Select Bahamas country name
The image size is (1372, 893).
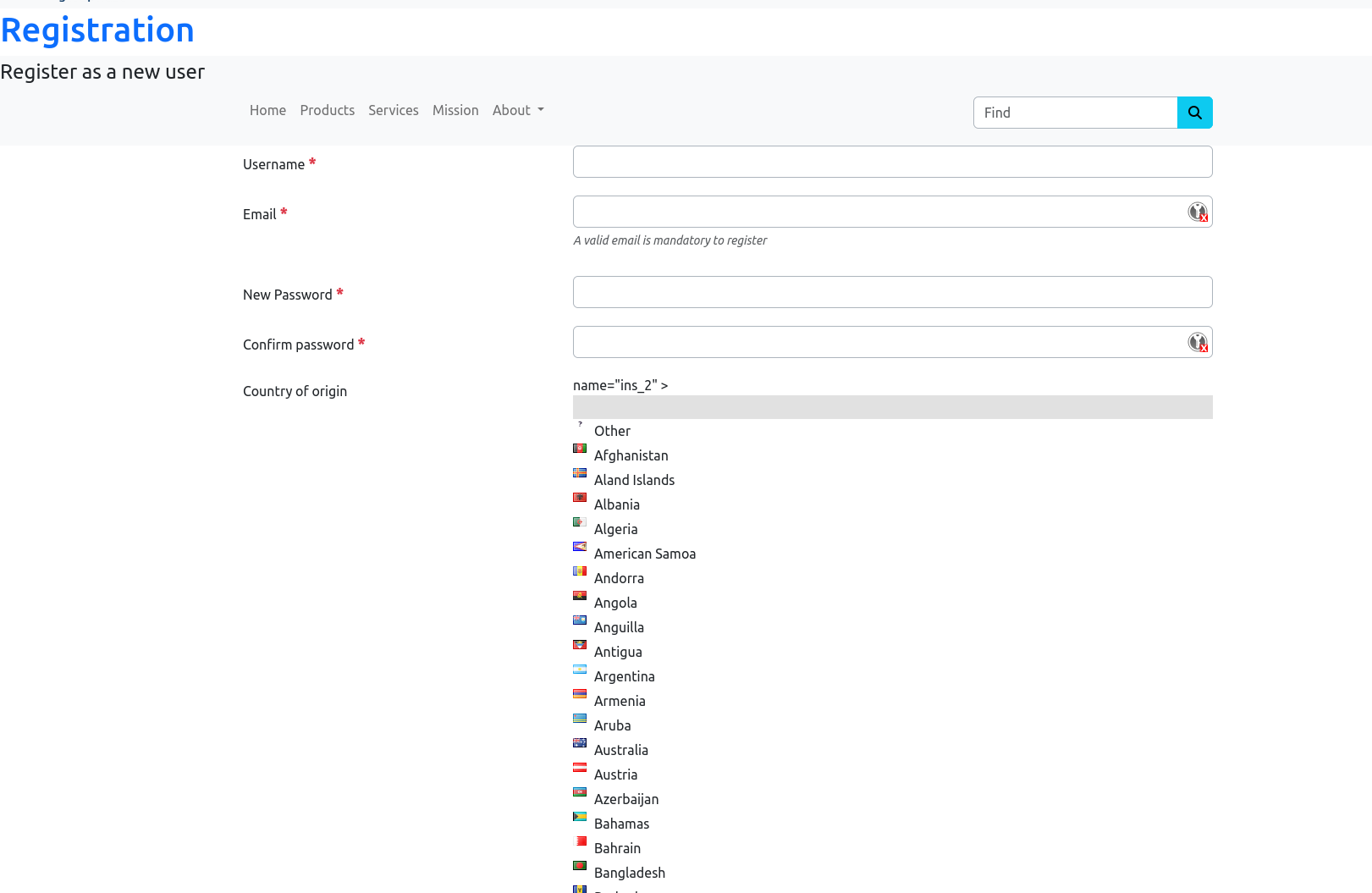(621, 824)
